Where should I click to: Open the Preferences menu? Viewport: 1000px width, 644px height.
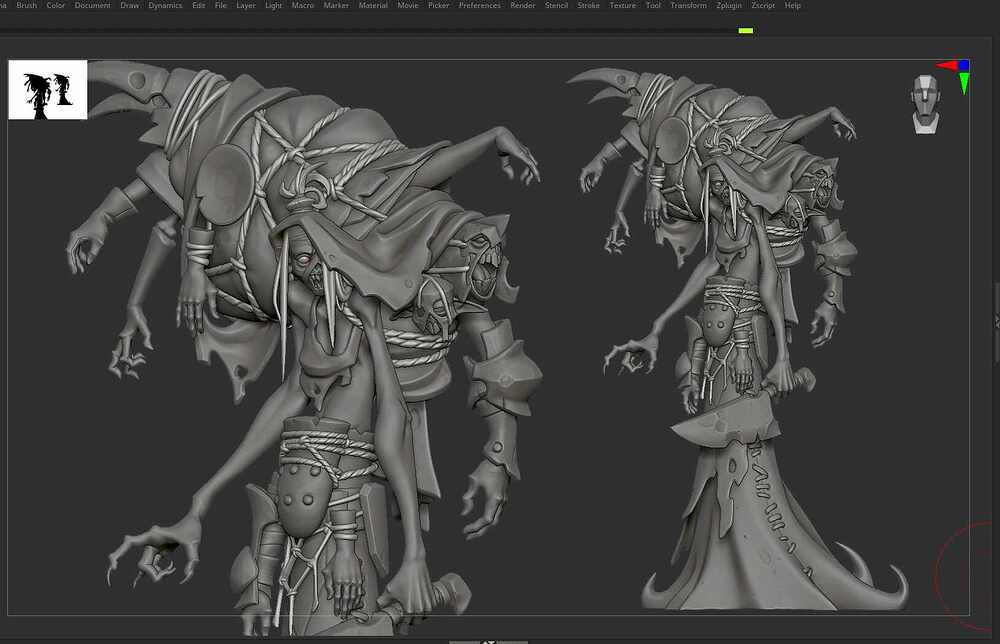[480, 5]
